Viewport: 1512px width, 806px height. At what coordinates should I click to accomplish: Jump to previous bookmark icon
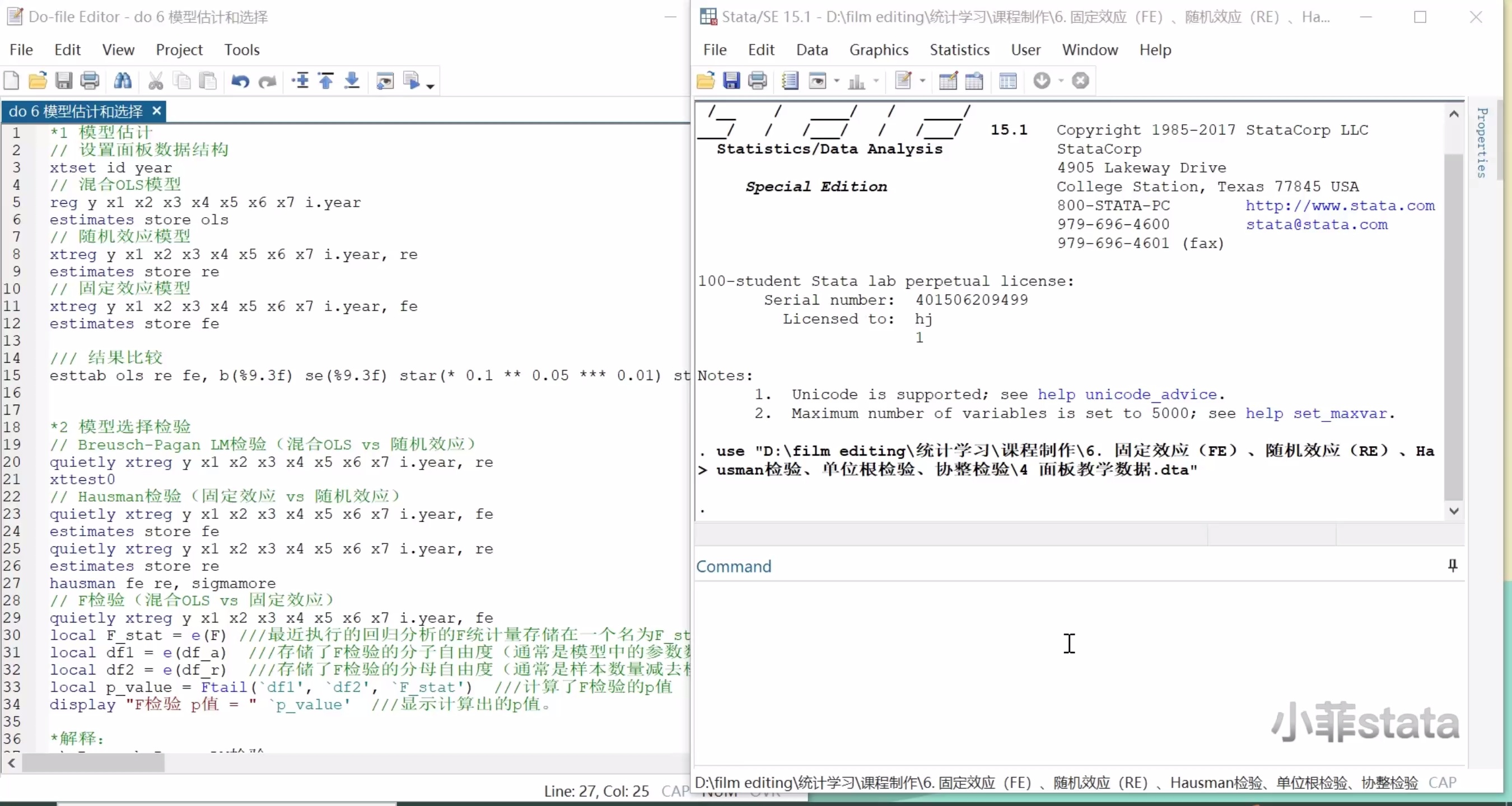[326, 81]
